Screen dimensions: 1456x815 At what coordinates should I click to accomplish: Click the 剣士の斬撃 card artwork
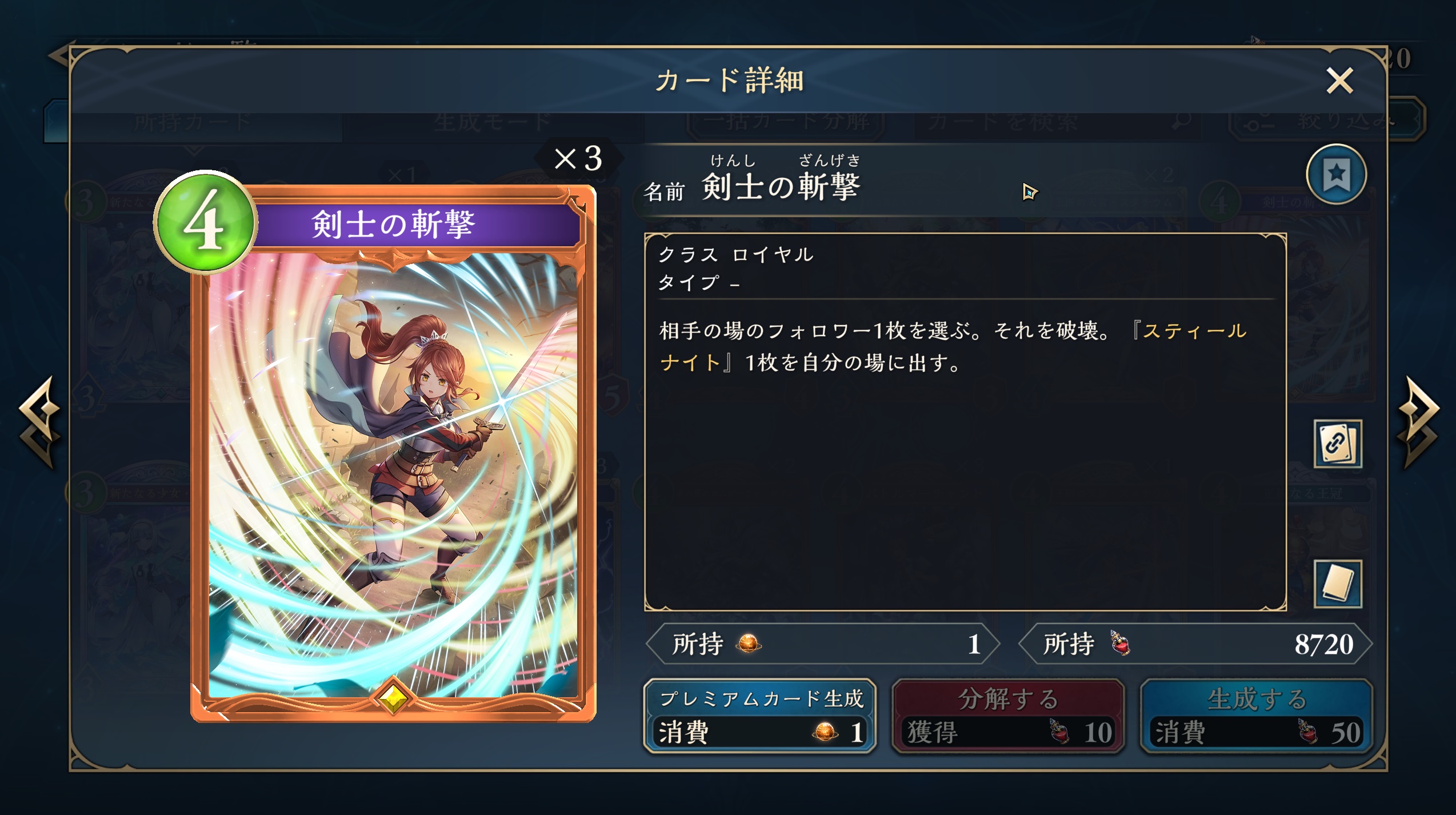[393, 474]
